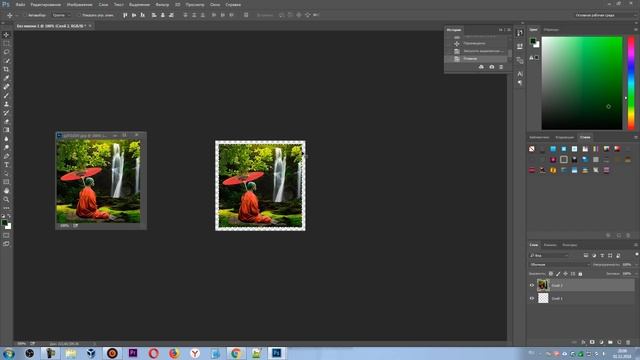
Task: Select the Move tool in the toolbox
Action: click(x=6, y=35)
